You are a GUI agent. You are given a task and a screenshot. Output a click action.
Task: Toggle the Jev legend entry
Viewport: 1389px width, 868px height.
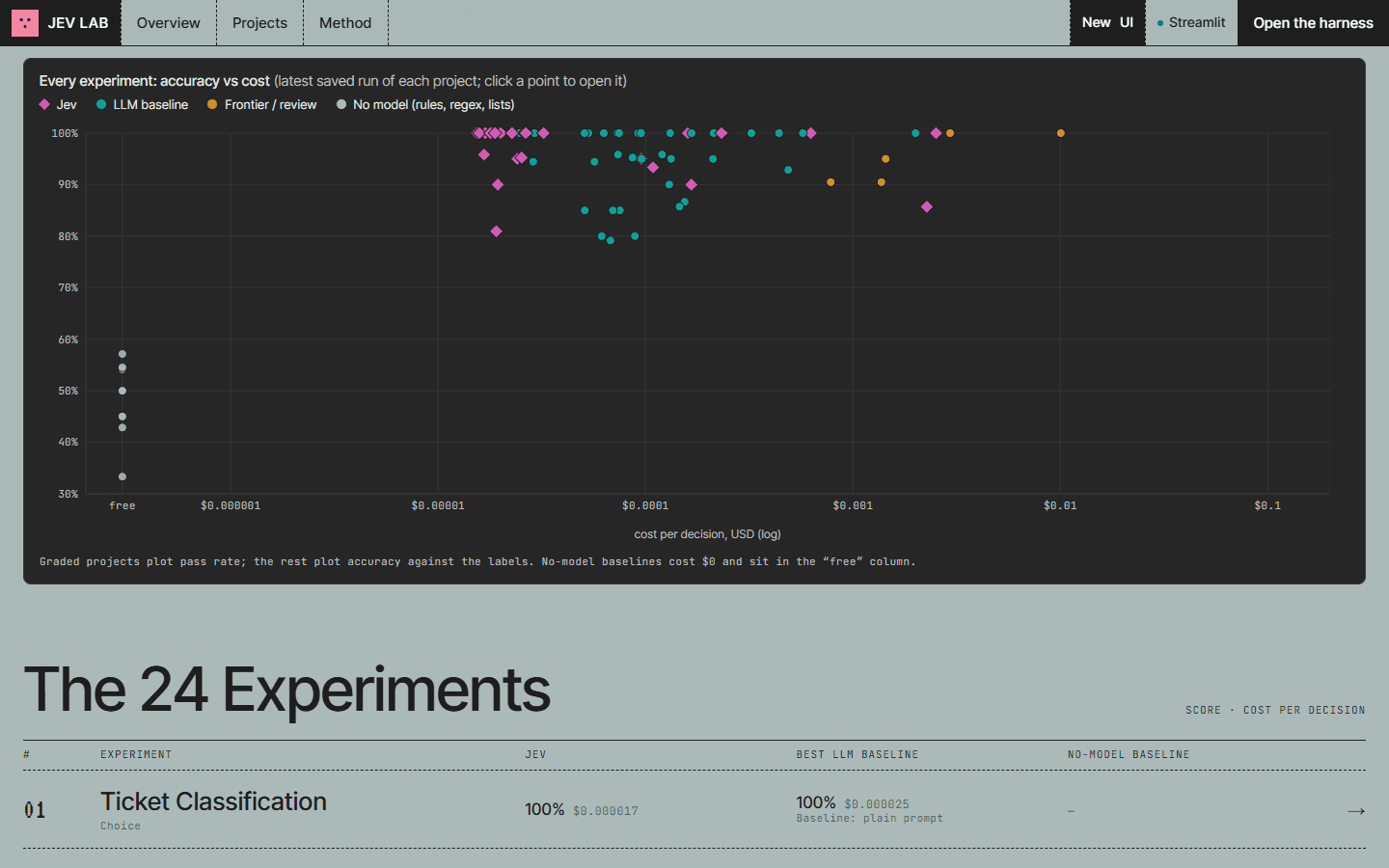(x=58, y=104)
